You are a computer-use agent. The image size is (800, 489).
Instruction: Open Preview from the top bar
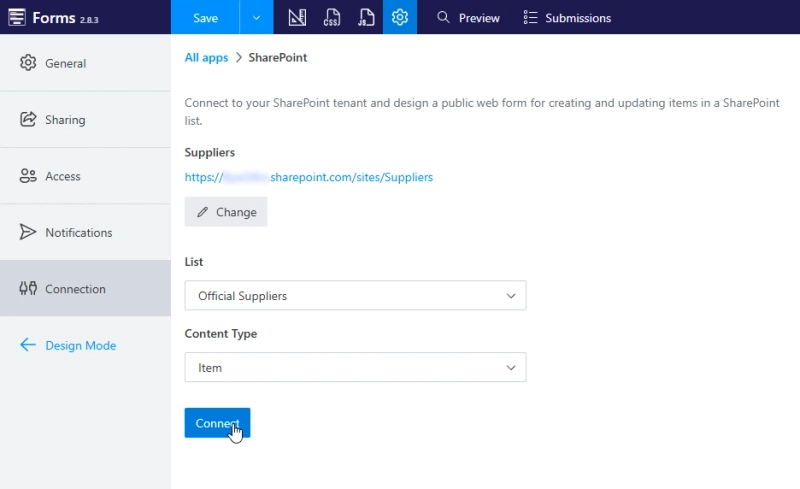(468, 17)
